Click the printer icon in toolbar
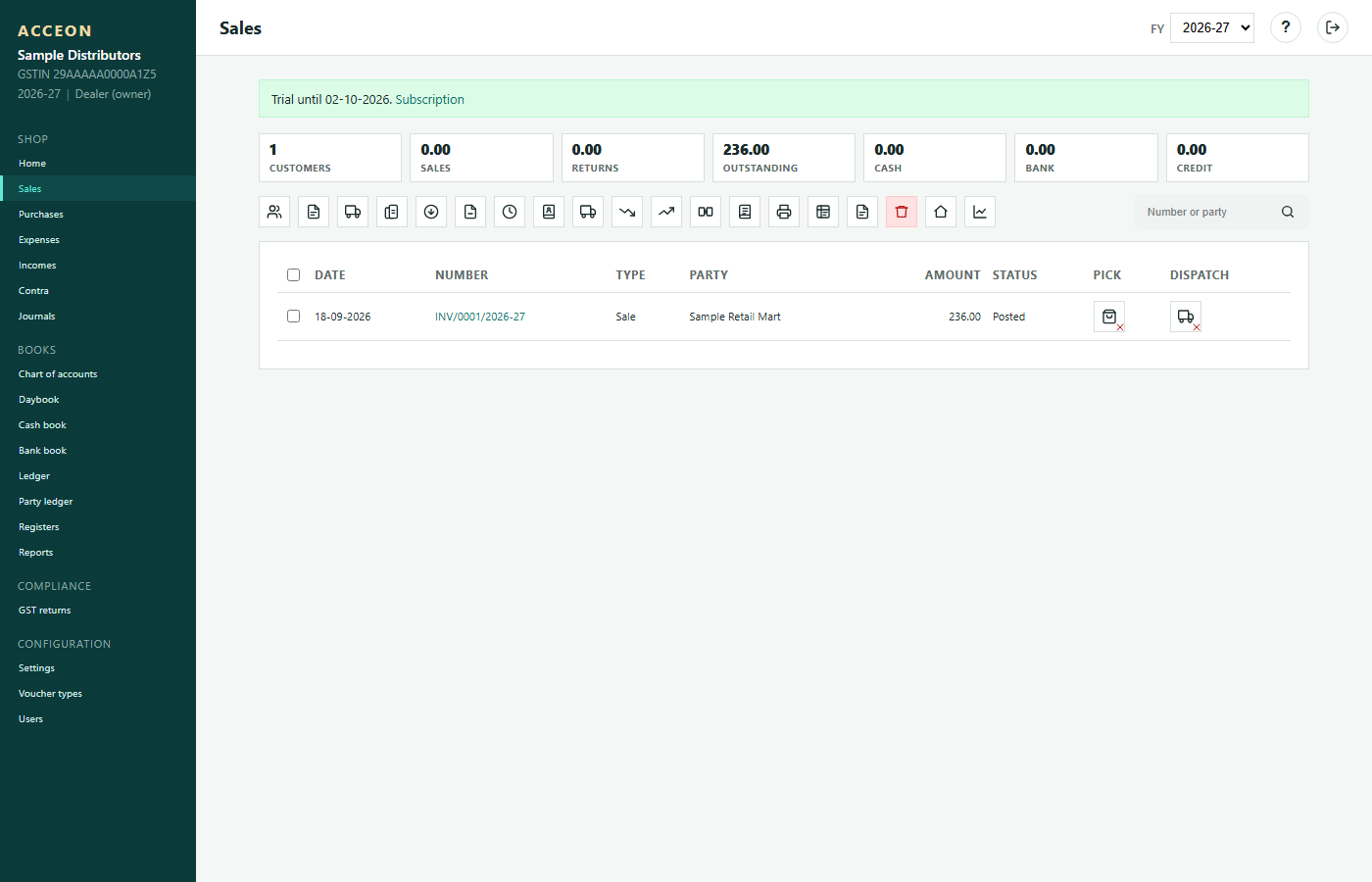1372x882 pixels. [784, 212]
